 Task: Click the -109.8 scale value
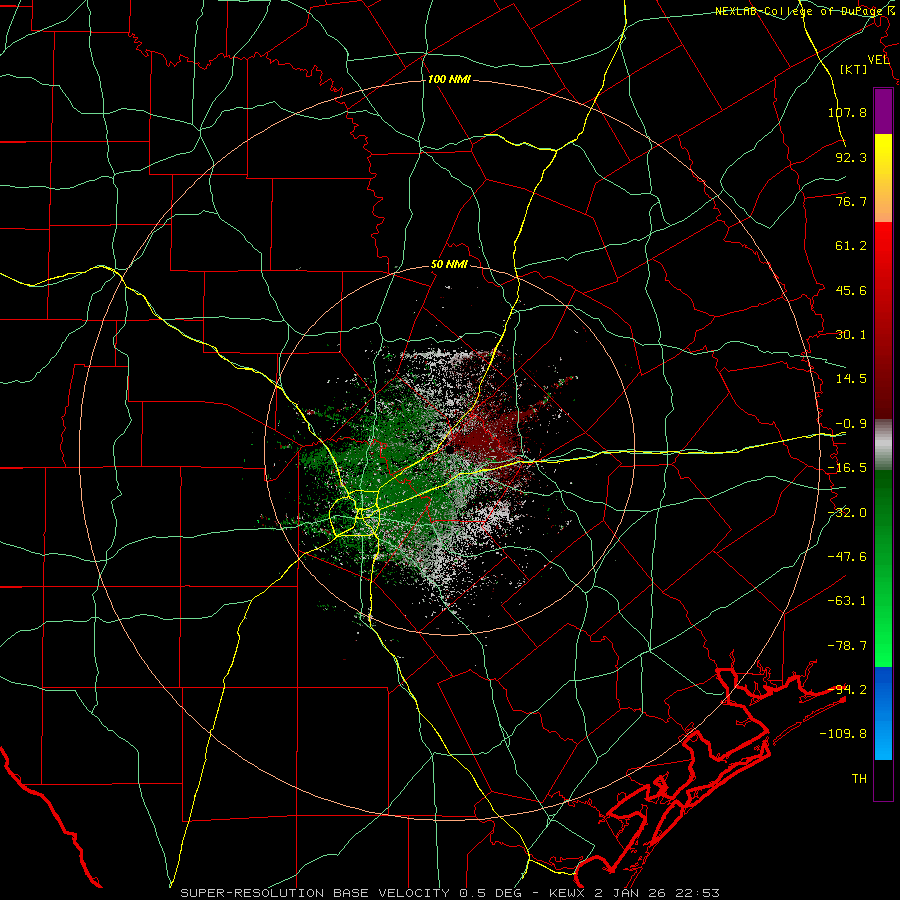point(843,734)
